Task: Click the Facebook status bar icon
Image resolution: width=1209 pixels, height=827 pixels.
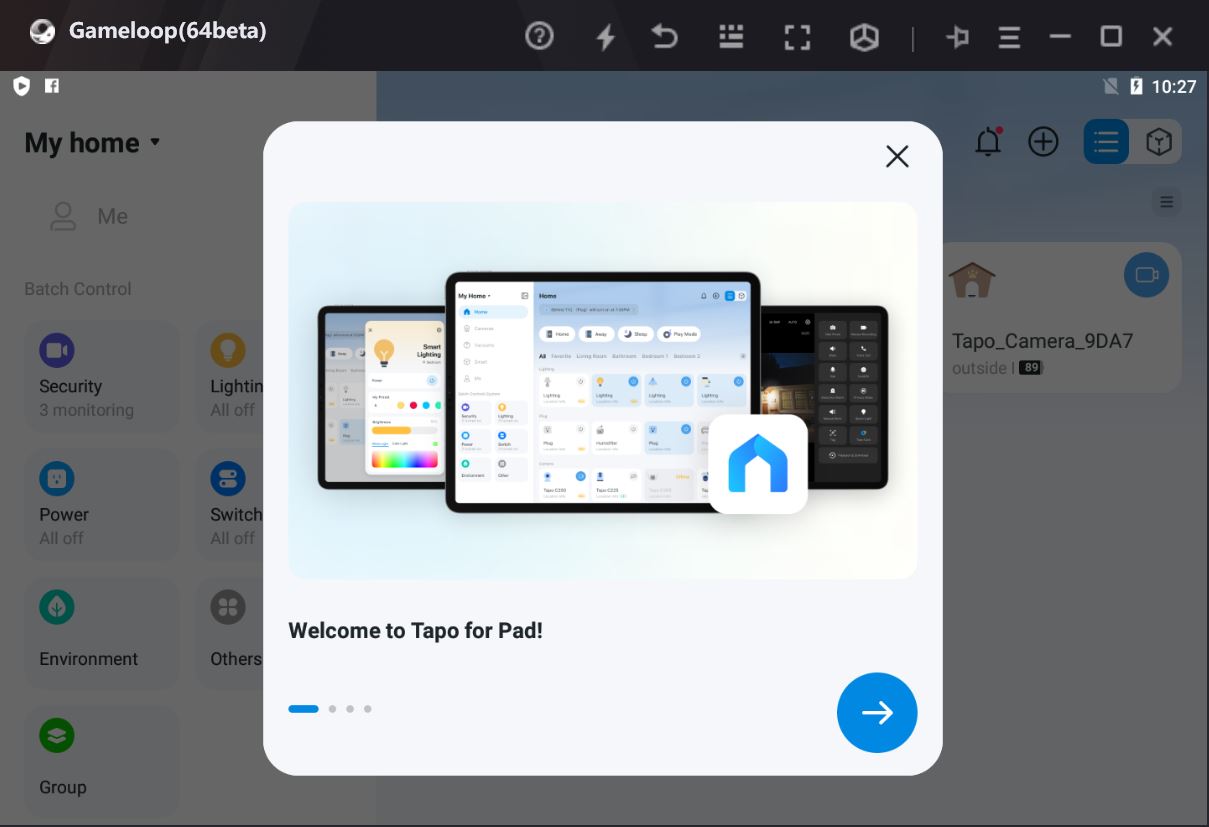Action: 52,86
